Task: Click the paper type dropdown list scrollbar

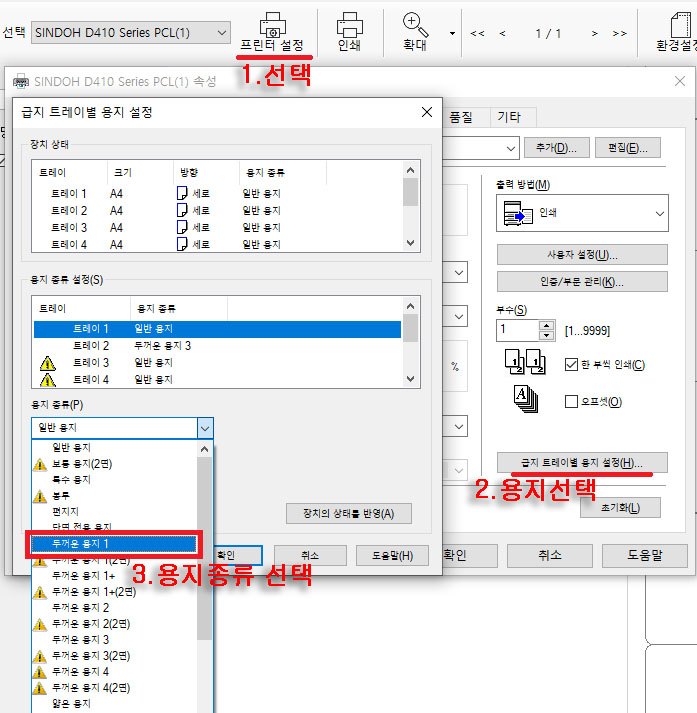Action: [204, 580]
